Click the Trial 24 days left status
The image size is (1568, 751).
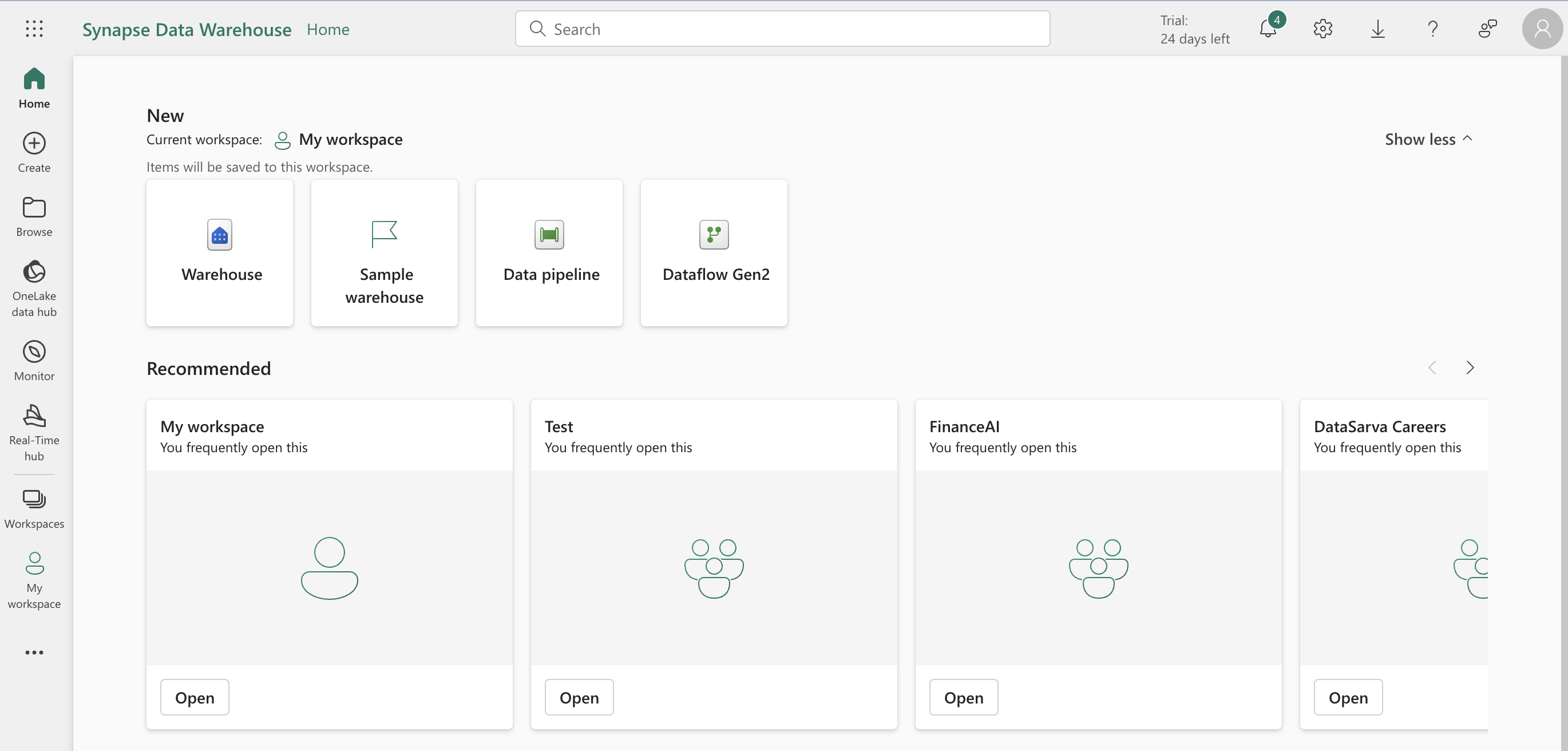pos(1194,29)
